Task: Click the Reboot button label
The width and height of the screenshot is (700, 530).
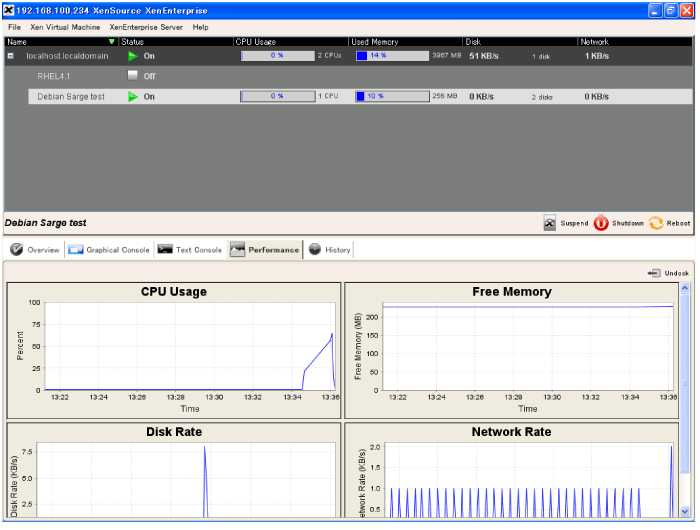Action: 678,223
